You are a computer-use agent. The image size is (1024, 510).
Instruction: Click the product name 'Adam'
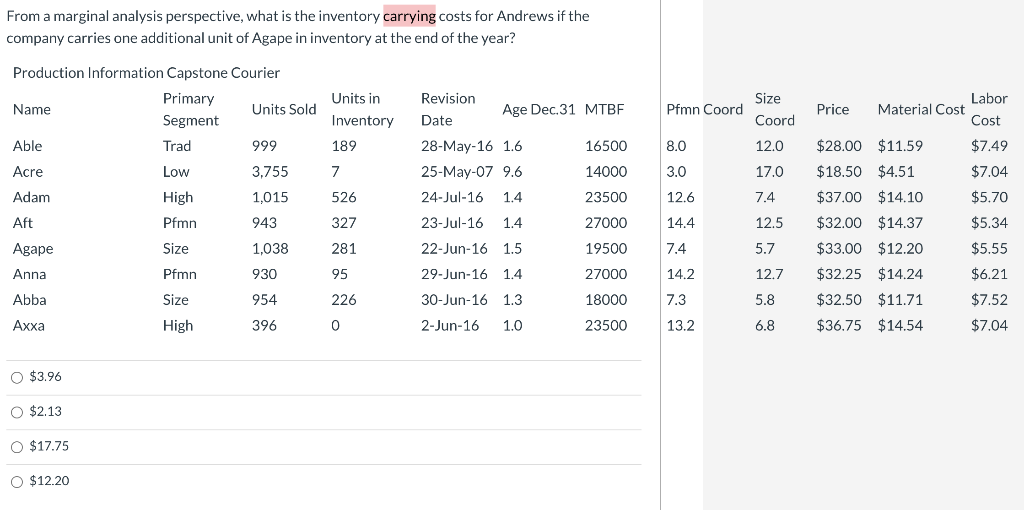[31, 197]
